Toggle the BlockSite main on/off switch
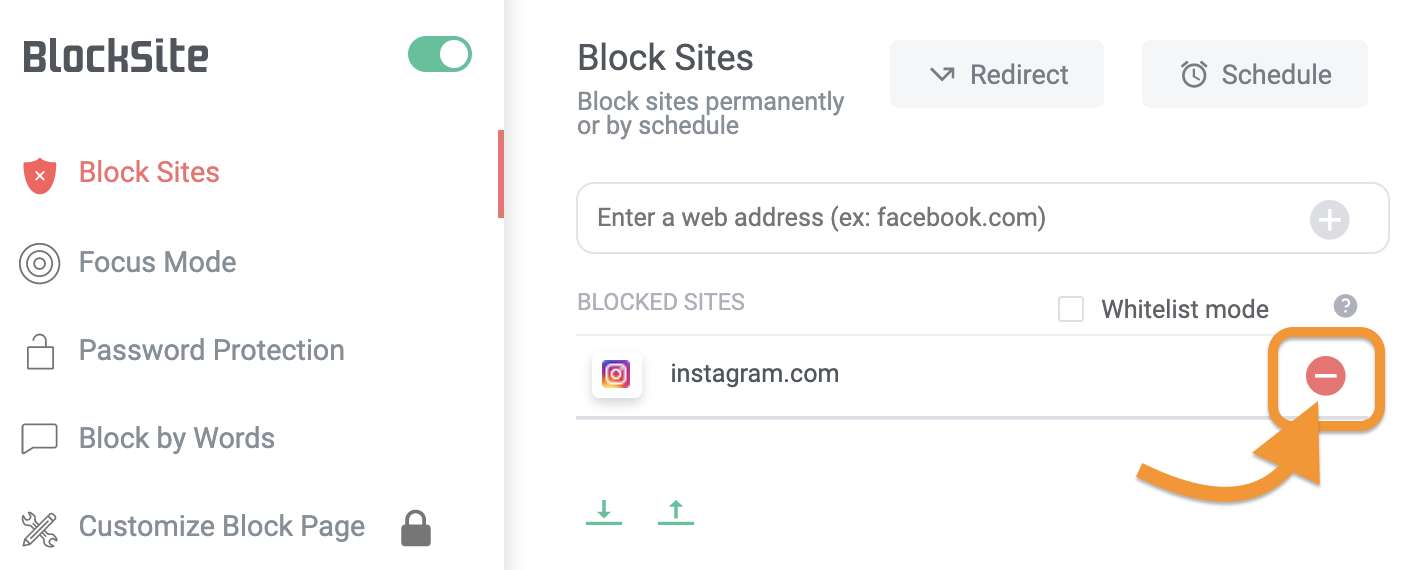The image size is (1424, 570). (x=440, y=55)
